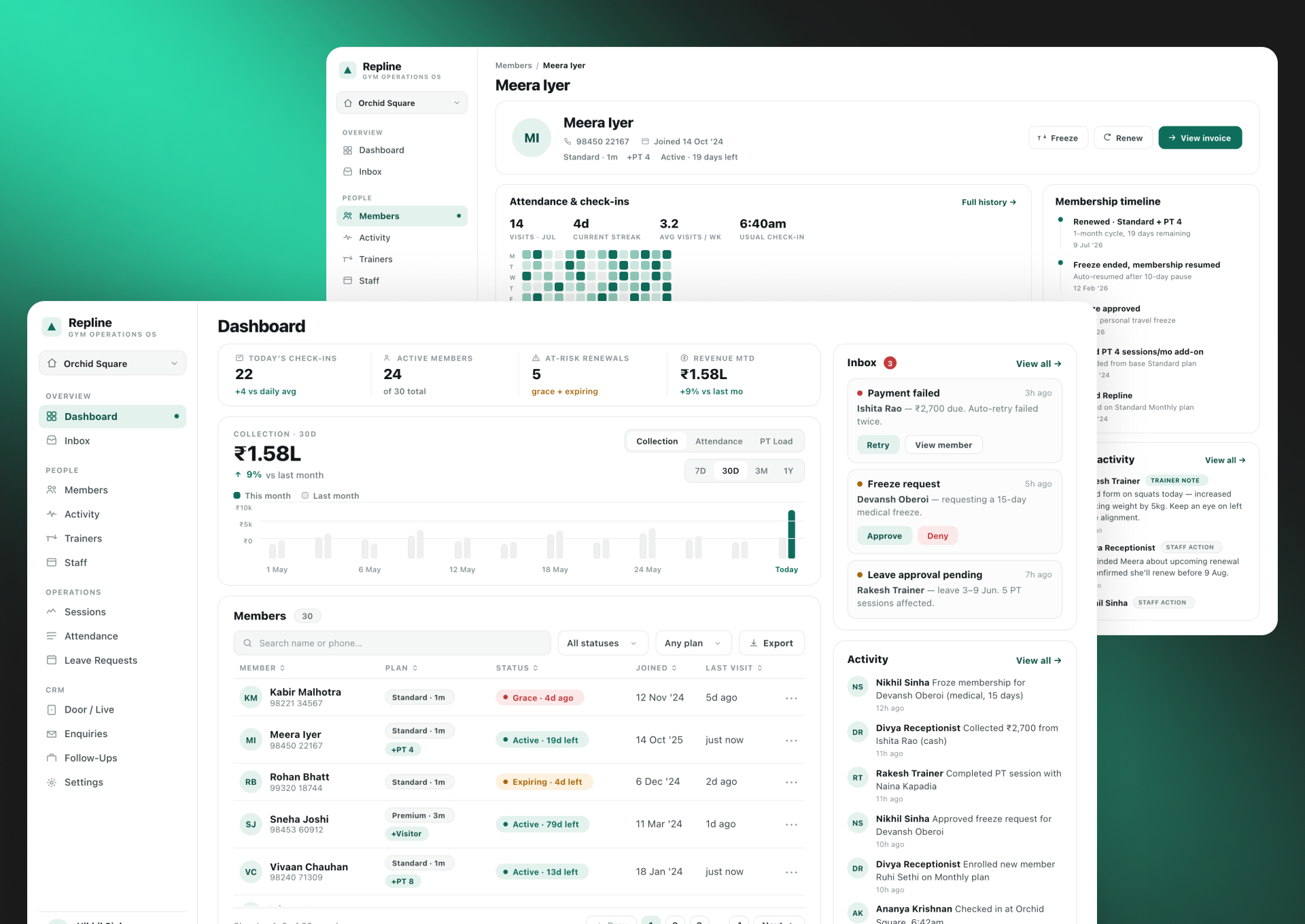This screenshot has width=1305, height=924.
Task: Click the Door / Live icon
Action: coord(52,709)
